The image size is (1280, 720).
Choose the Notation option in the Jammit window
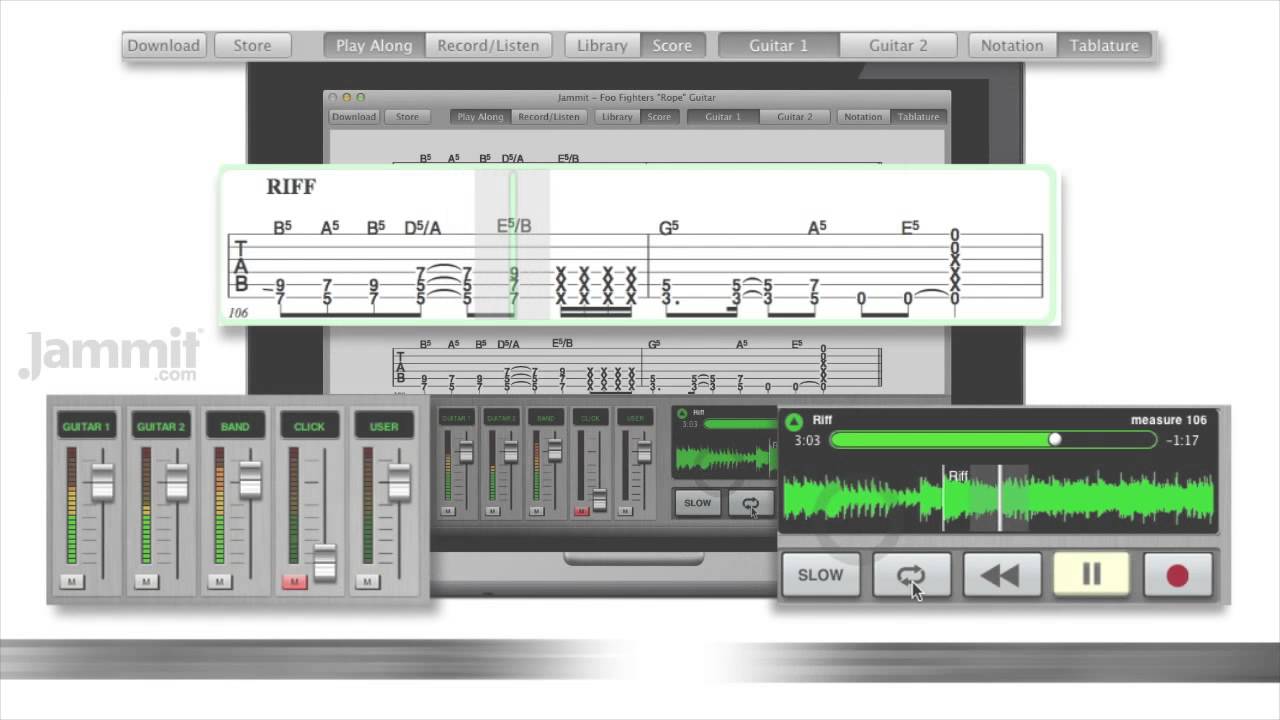coord(863,117)
